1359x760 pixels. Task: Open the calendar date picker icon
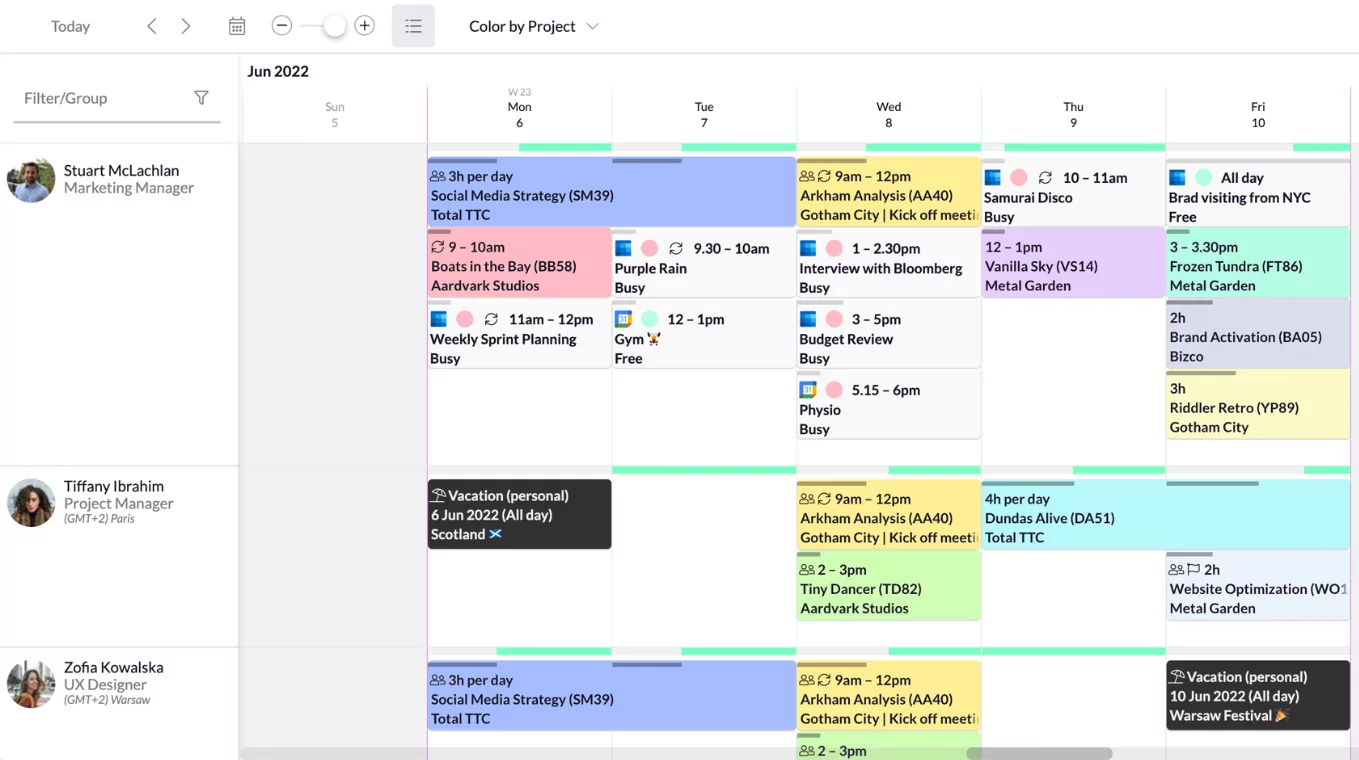pos(237,27)
